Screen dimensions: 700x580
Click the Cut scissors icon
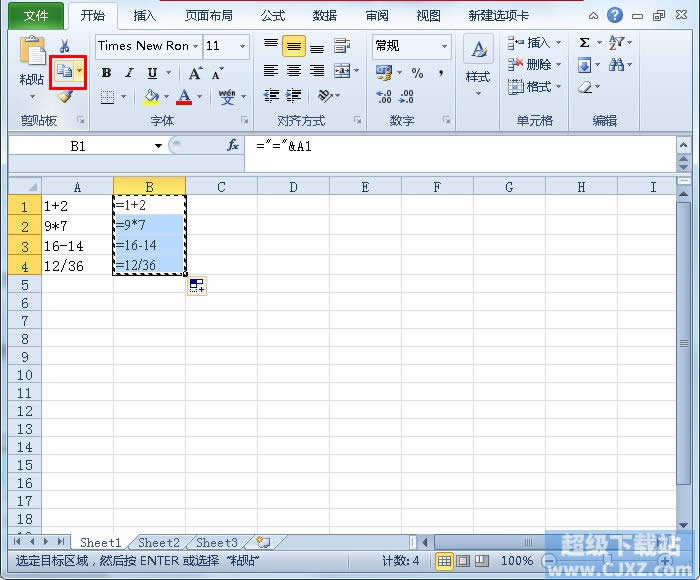click(64, 46)
